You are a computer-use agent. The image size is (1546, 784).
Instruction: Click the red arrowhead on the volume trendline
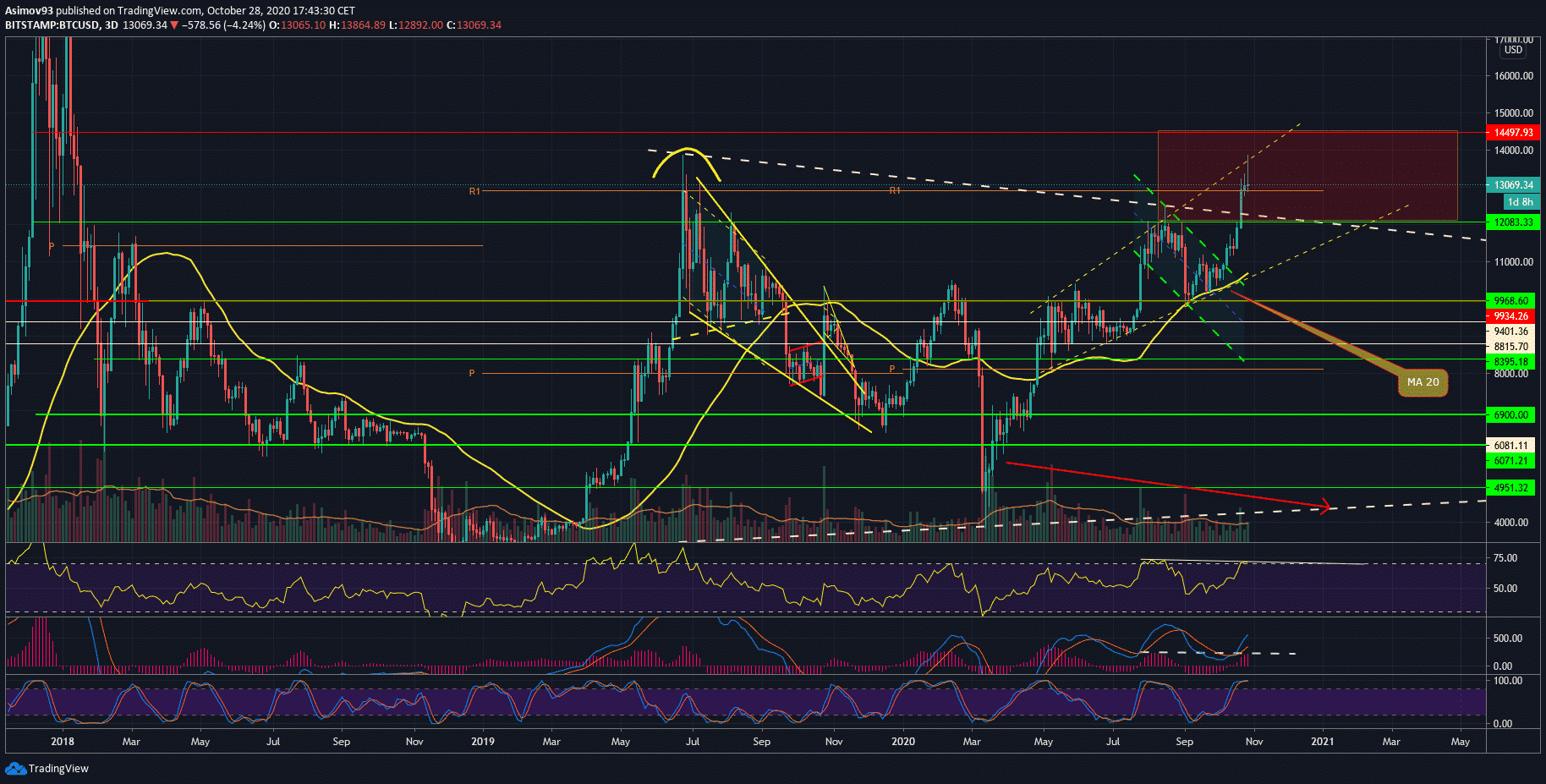pyautogui.click(x=1325, y=507)
